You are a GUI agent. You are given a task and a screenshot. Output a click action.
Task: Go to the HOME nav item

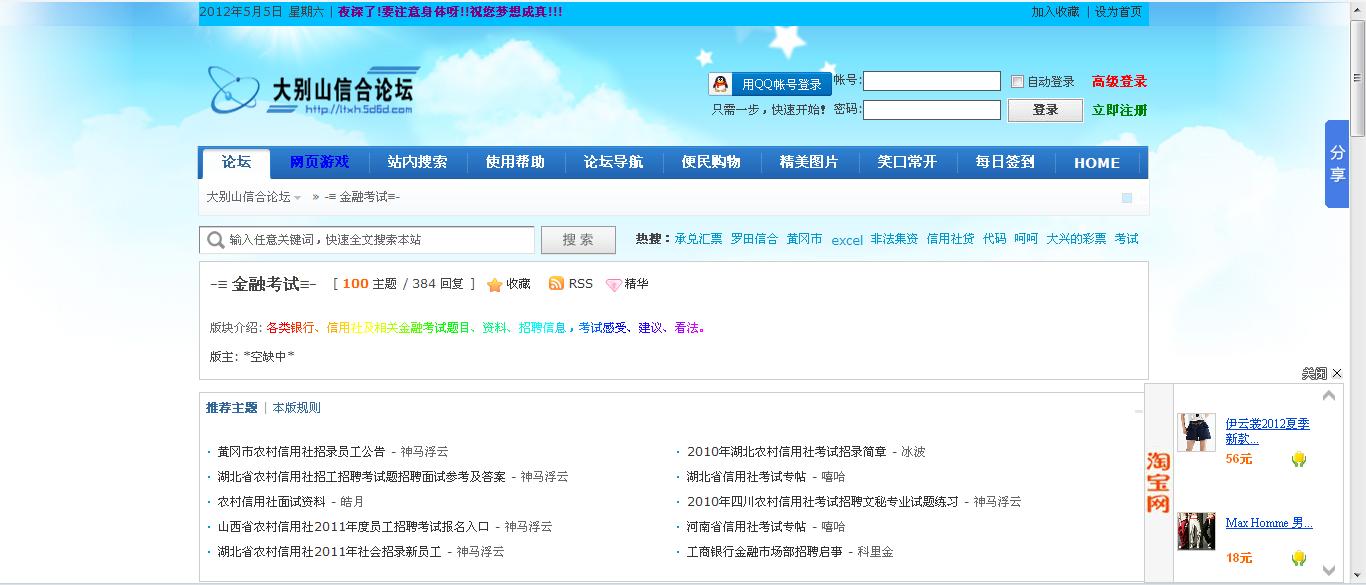pyautogui.click(x=1097, y=163)
